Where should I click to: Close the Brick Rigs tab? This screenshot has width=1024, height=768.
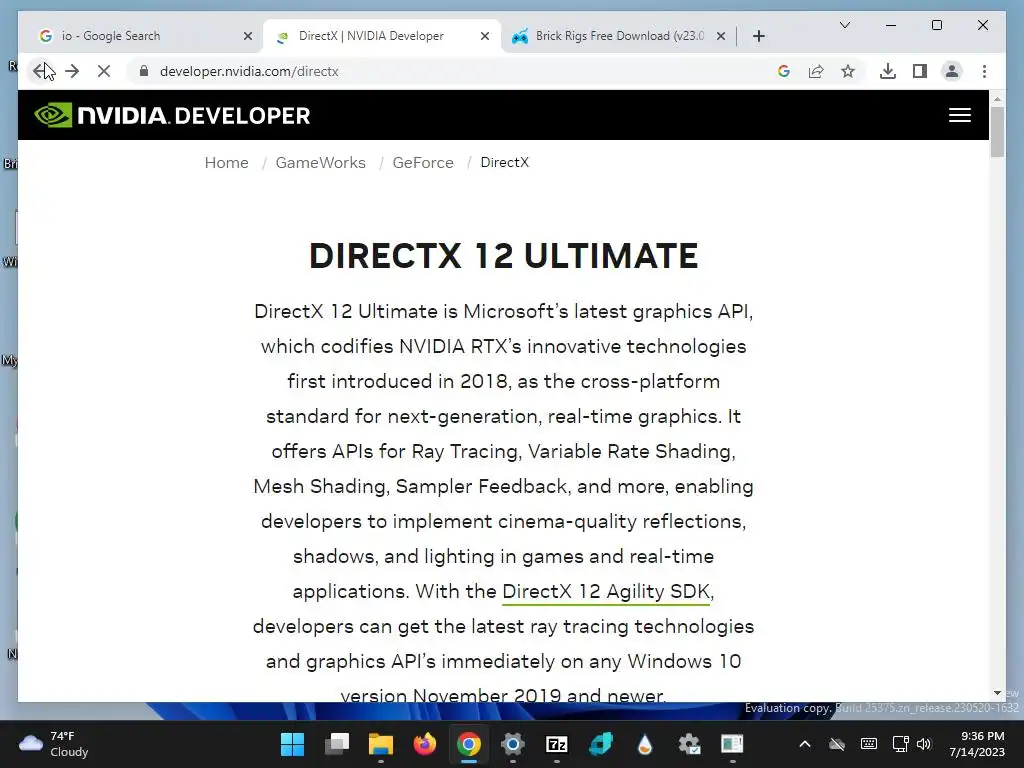(x=720, y=36)
